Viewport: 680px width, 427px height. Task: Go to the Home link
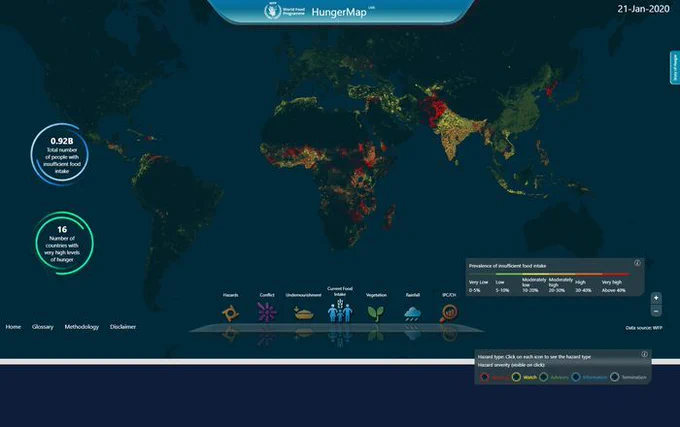pyautogui.click(x=13, y=327)
